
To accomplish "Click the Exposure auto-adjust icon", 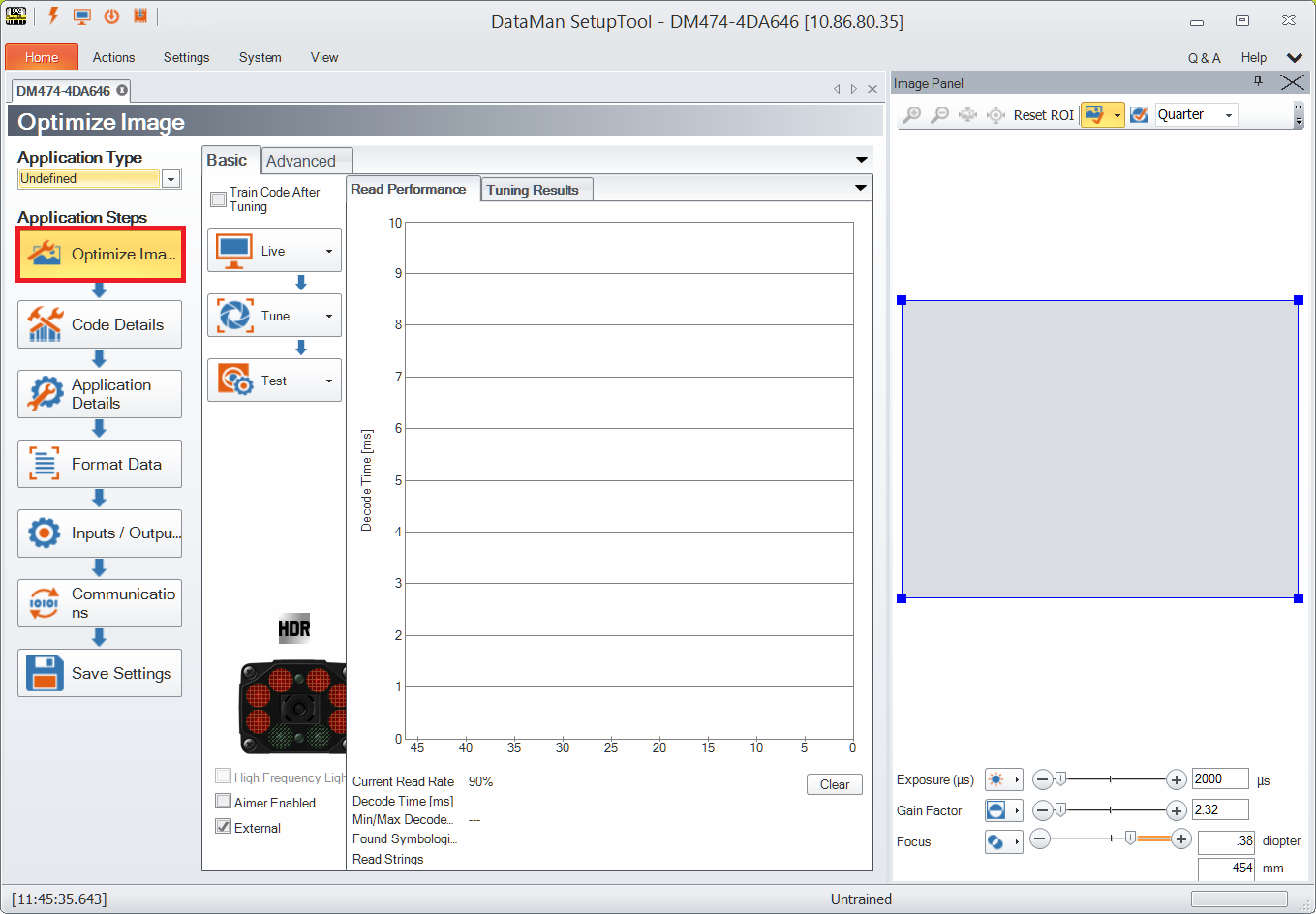I will (x=996, y=780).
